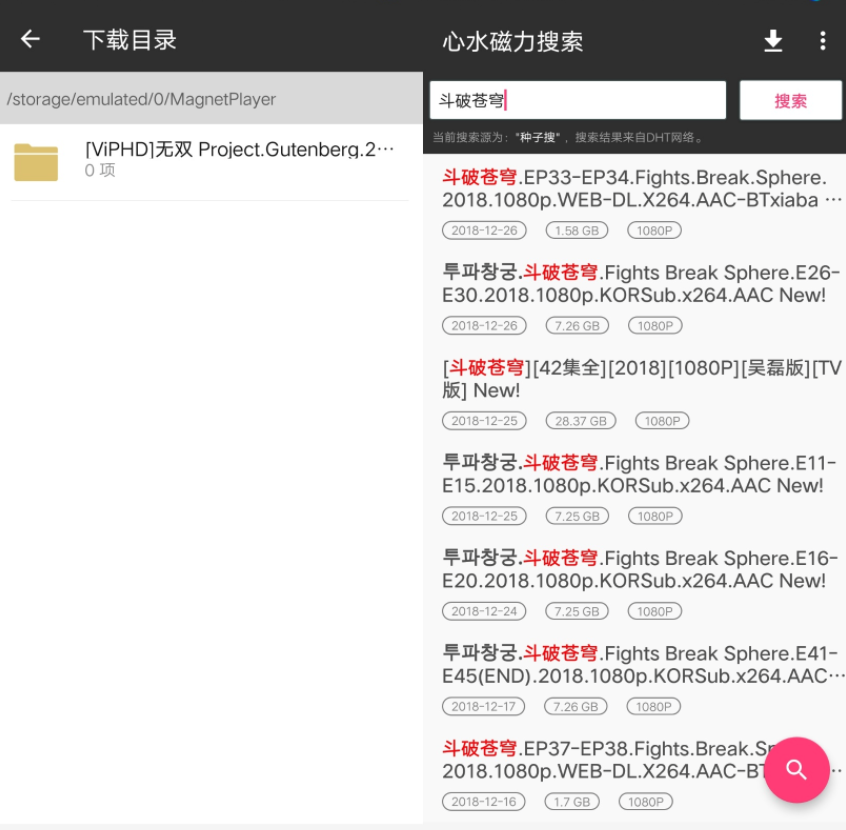Select the 42集全 吴磊版 result
Image resolution: width=846 pixels, height=830 pixels.
[x=634, y=378]
